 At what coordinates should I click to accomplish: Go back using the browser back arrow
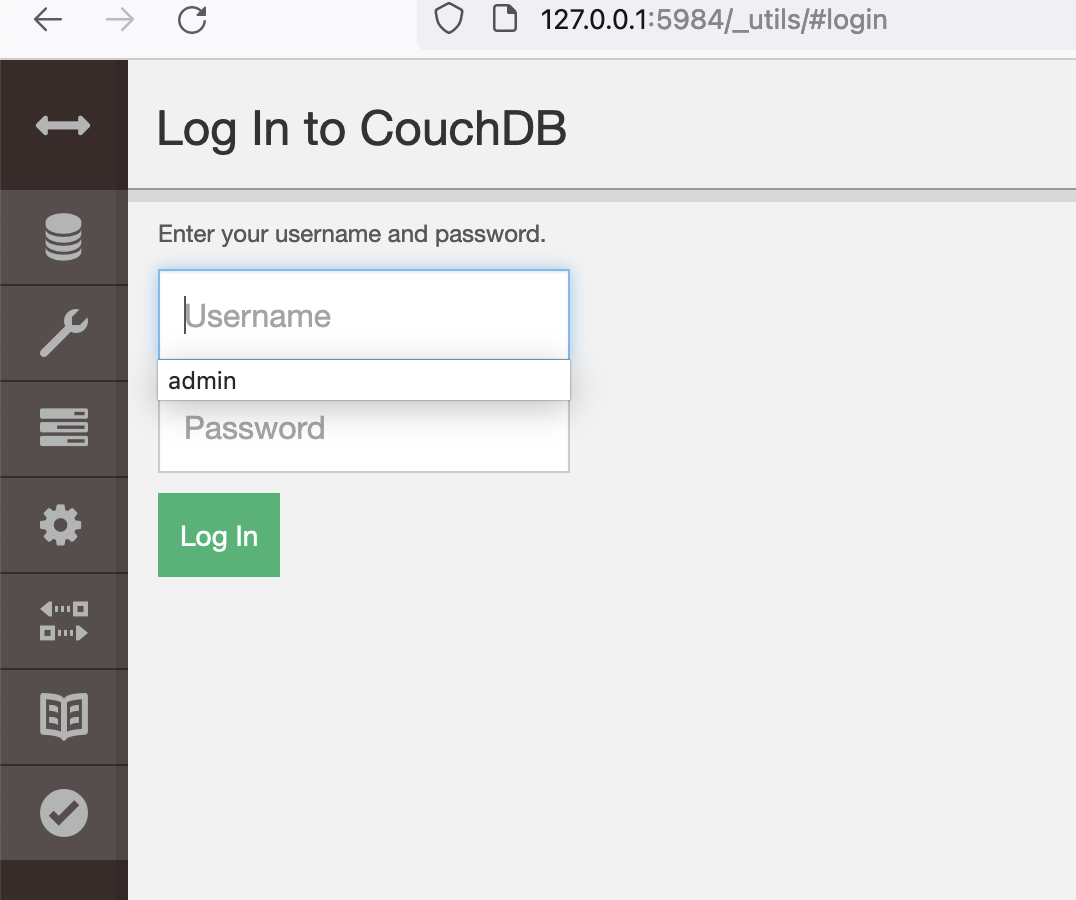tap(47, 19)
